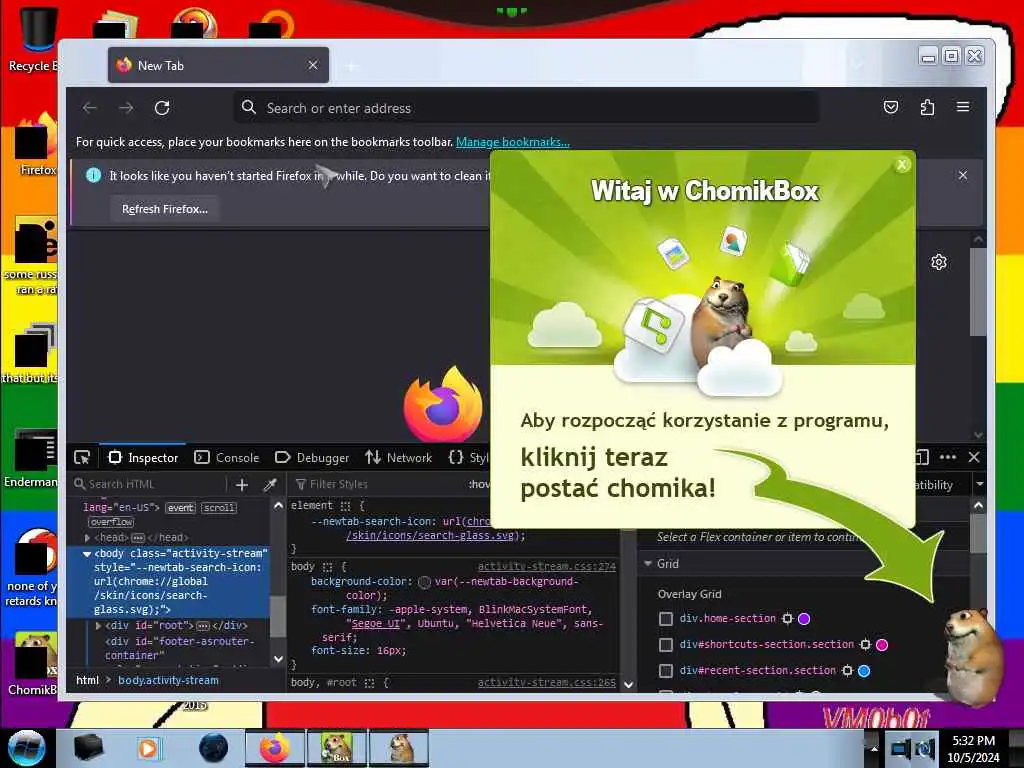Expand the div id root node
Viewport: 1024px width, 768px height.
pos(99,626)
